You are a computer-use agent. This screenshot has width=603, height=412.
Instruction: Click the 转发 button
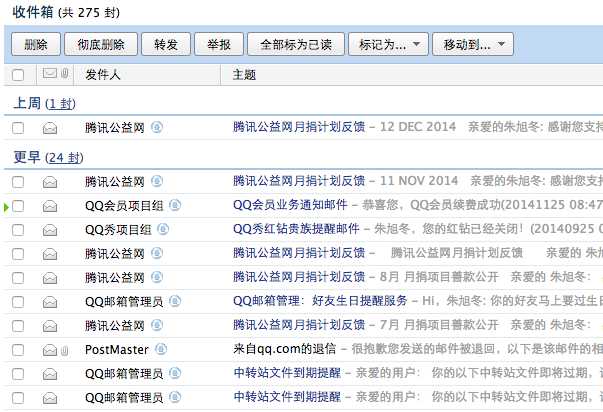[x=166, y=45]
